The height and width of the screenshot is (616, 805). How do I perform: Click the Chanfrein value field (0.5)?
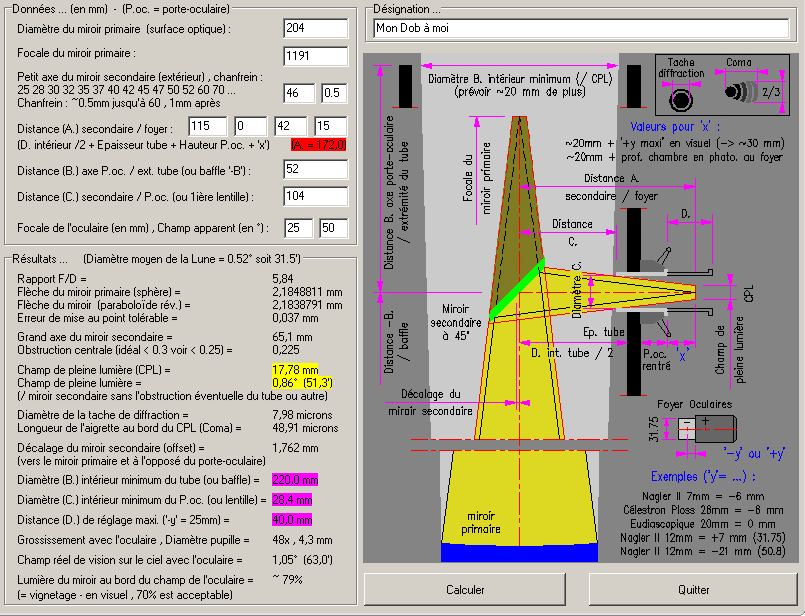coord(335,93)
